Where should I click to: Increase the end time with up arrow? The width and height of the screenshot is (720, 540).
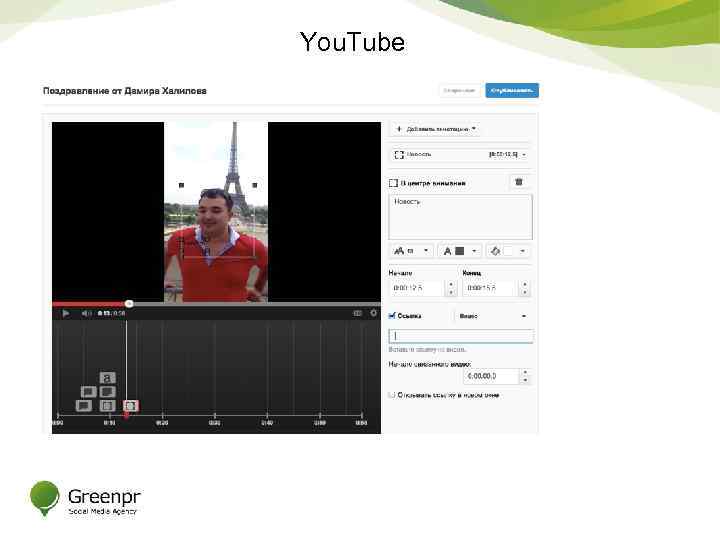pos(525,284)
